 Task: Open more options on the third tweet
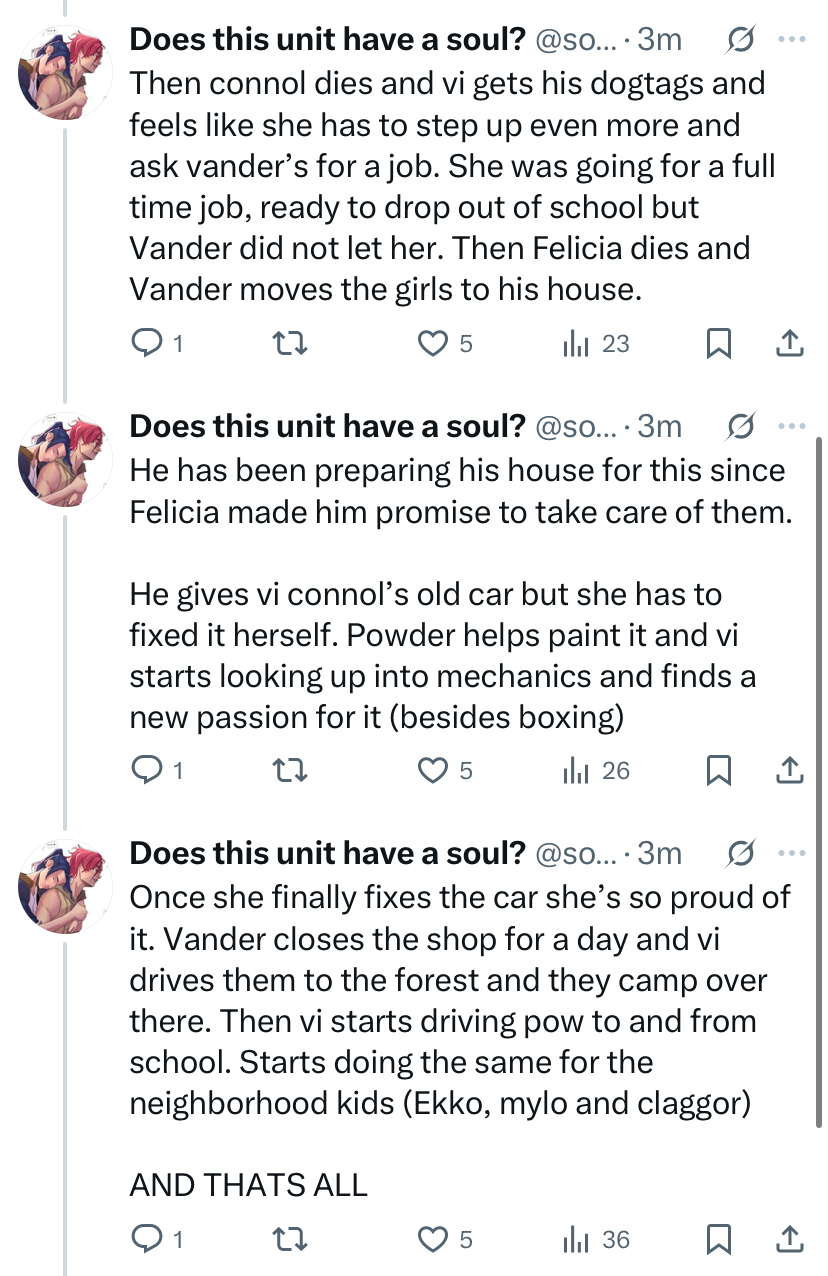792,853
